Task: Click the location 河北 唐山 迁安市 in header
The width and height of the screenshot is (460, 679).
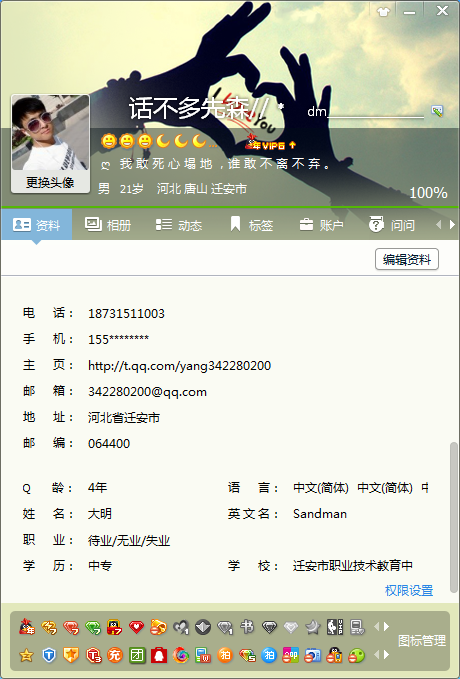Action: [202, 189]
